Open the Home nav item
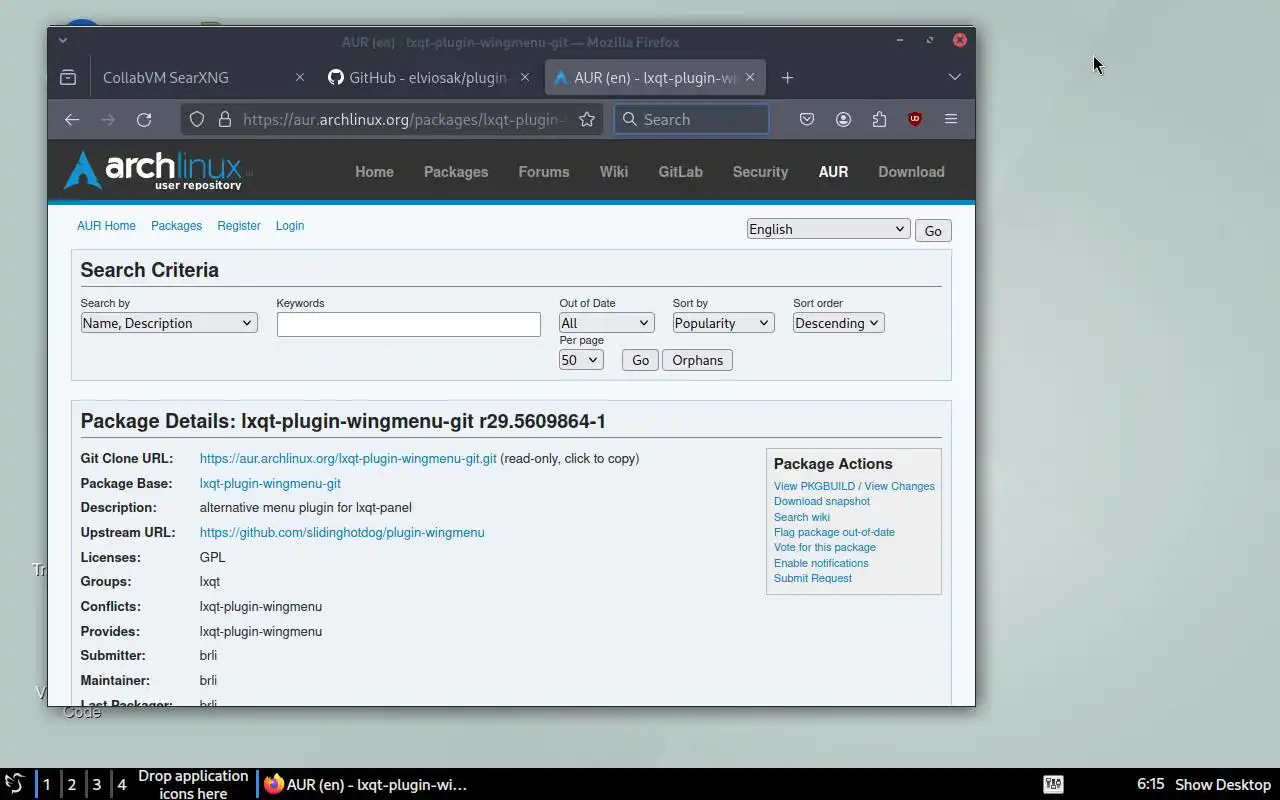Viewport: 1280px width, 800px height. (374, 172)
